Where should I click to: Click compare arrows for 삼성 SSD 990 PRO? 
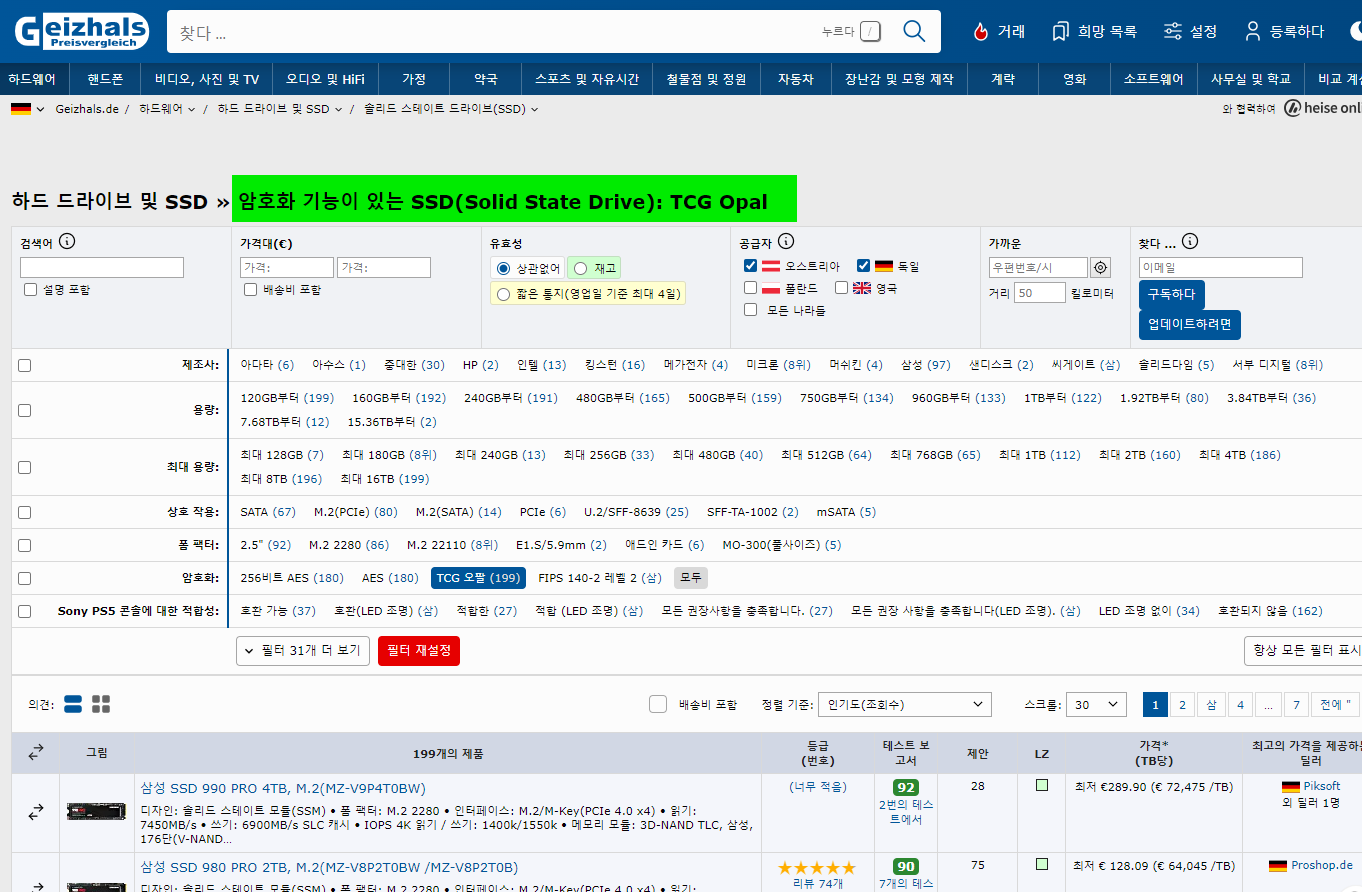click(x=36, y=812)
